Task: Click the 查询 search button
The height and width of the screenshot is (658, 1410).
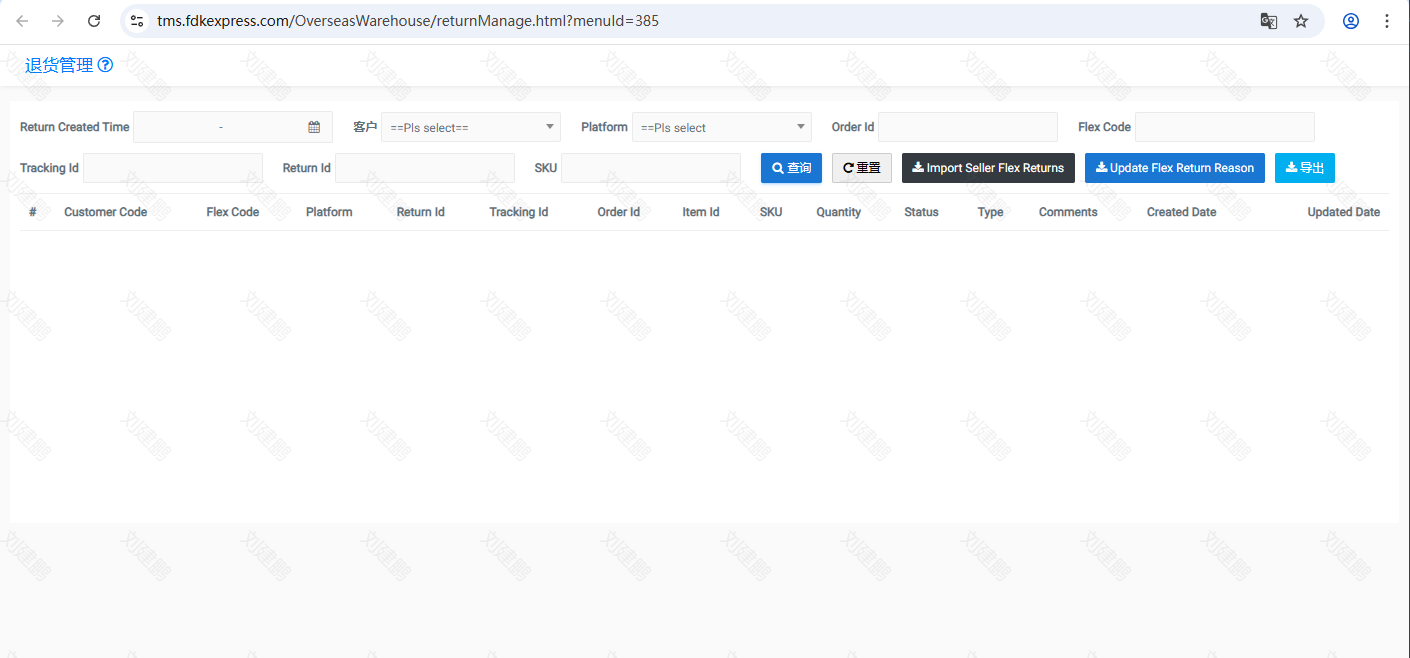Action: coord(791,168)
